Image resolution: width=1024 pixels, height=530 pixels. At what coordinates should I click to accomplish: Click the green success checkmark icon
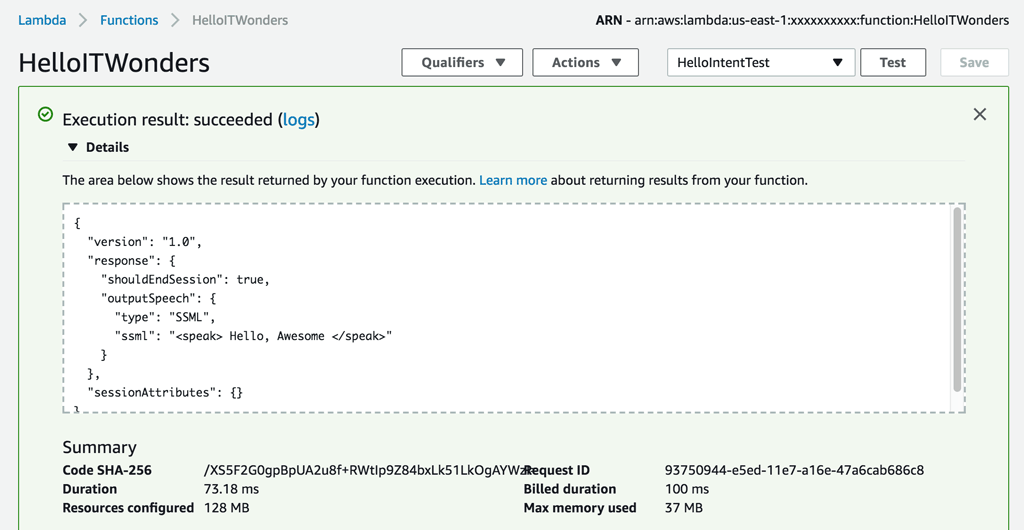(45, 115)
